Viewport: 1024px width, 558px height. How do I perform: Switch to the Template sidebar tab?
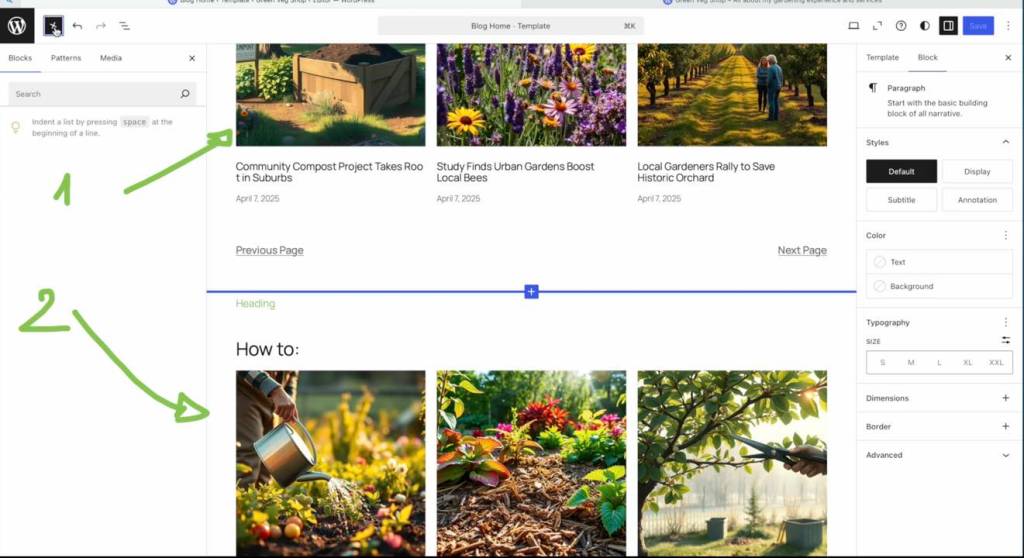[882, 58]
